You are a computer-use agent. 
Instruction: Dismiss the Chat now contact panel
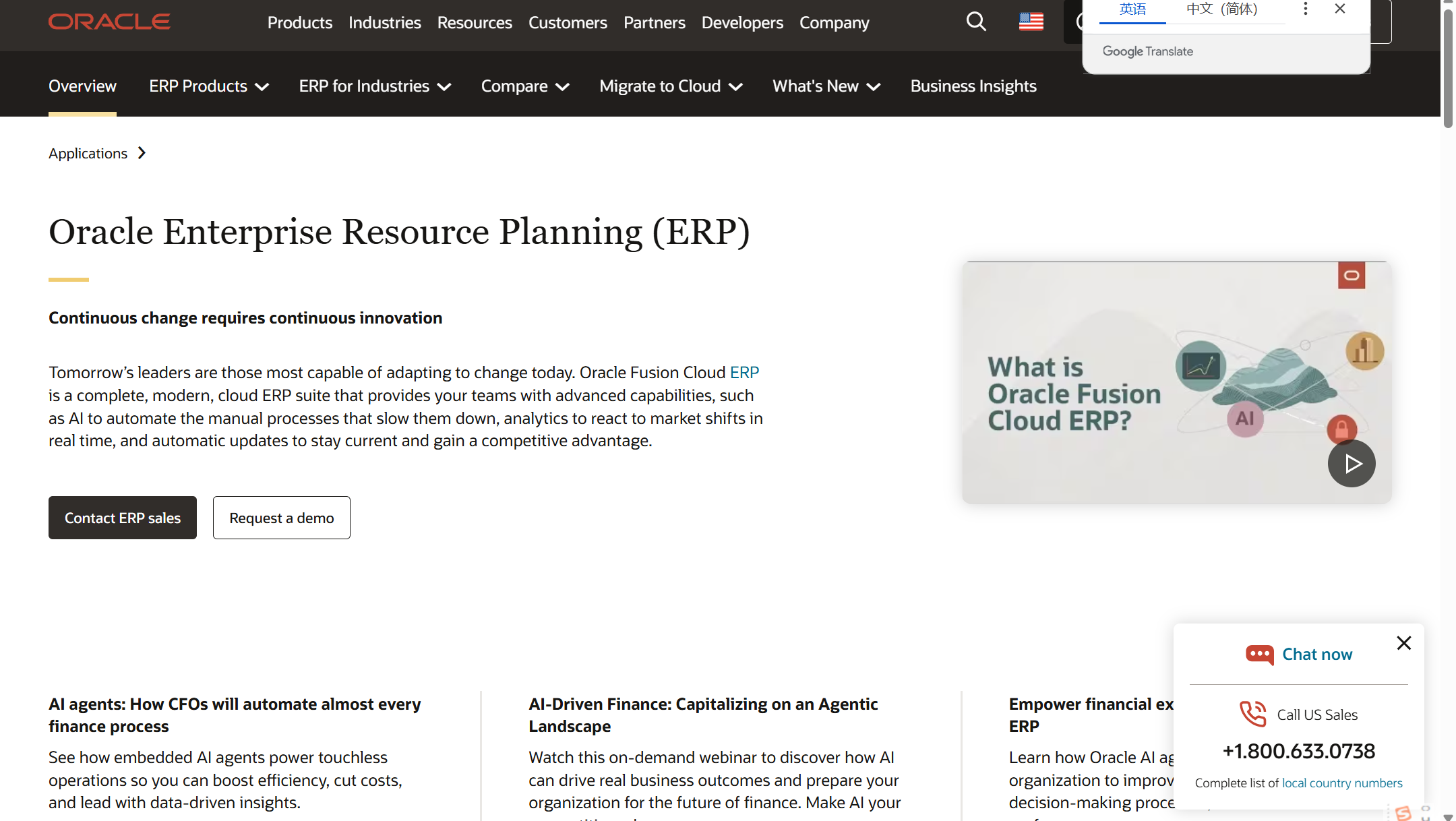(x=1404, y=643)
